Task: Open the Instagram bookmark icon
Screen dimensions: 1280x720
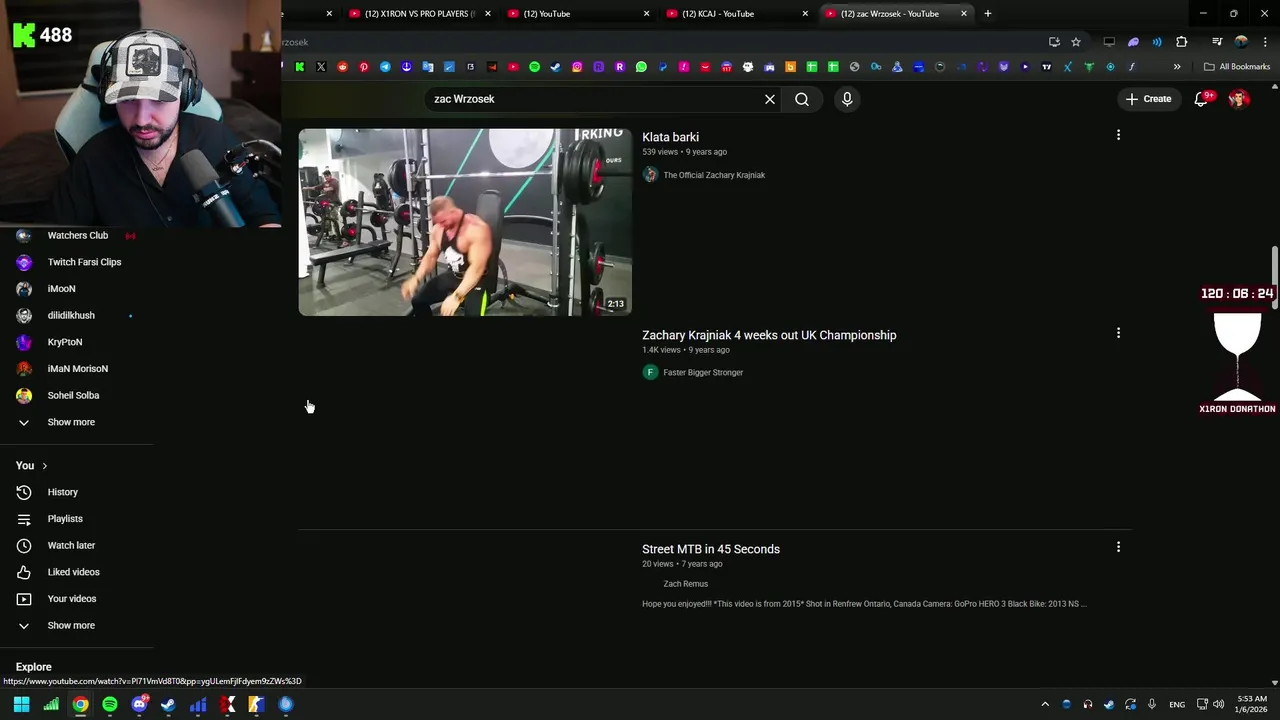Action: tap(577, 67)
